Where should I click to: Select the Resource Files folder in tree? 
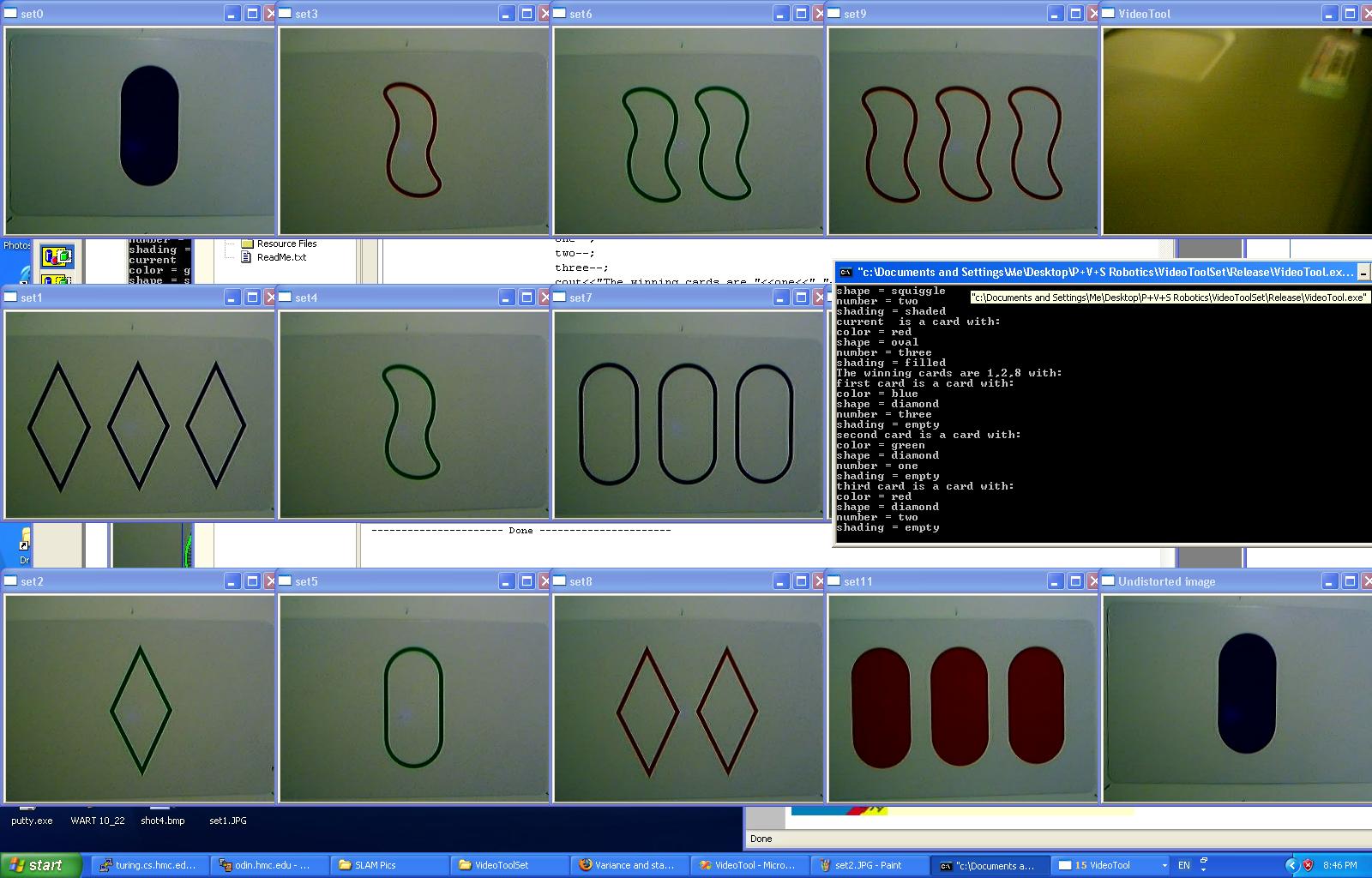[x=286, y=244]
